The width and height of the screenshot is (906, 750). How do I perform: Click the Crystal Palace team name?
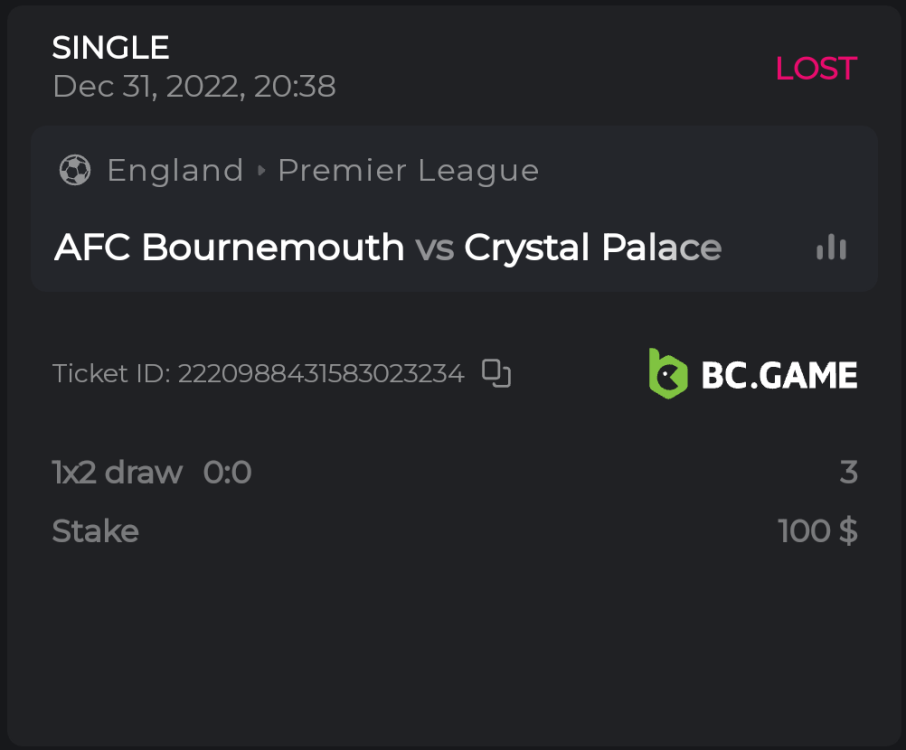pos(592,247)
